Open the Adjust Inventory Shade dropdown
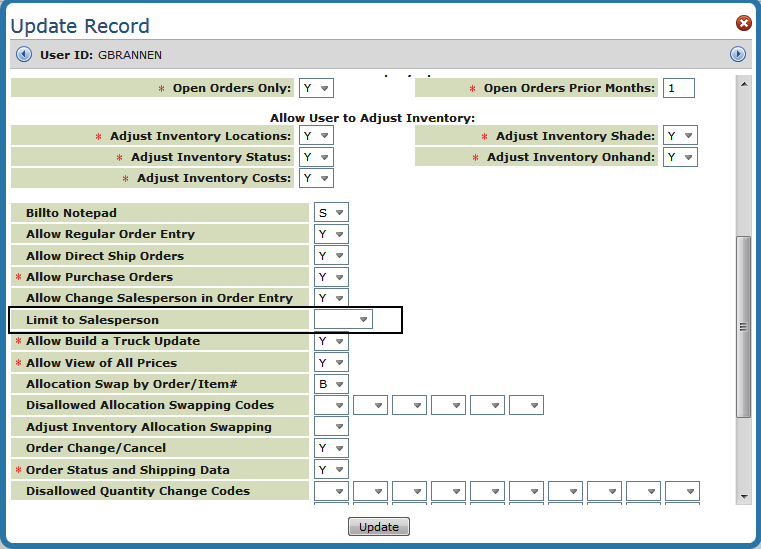Image resolution: width=761 pixels, height=549 pixels. (680, 136)
